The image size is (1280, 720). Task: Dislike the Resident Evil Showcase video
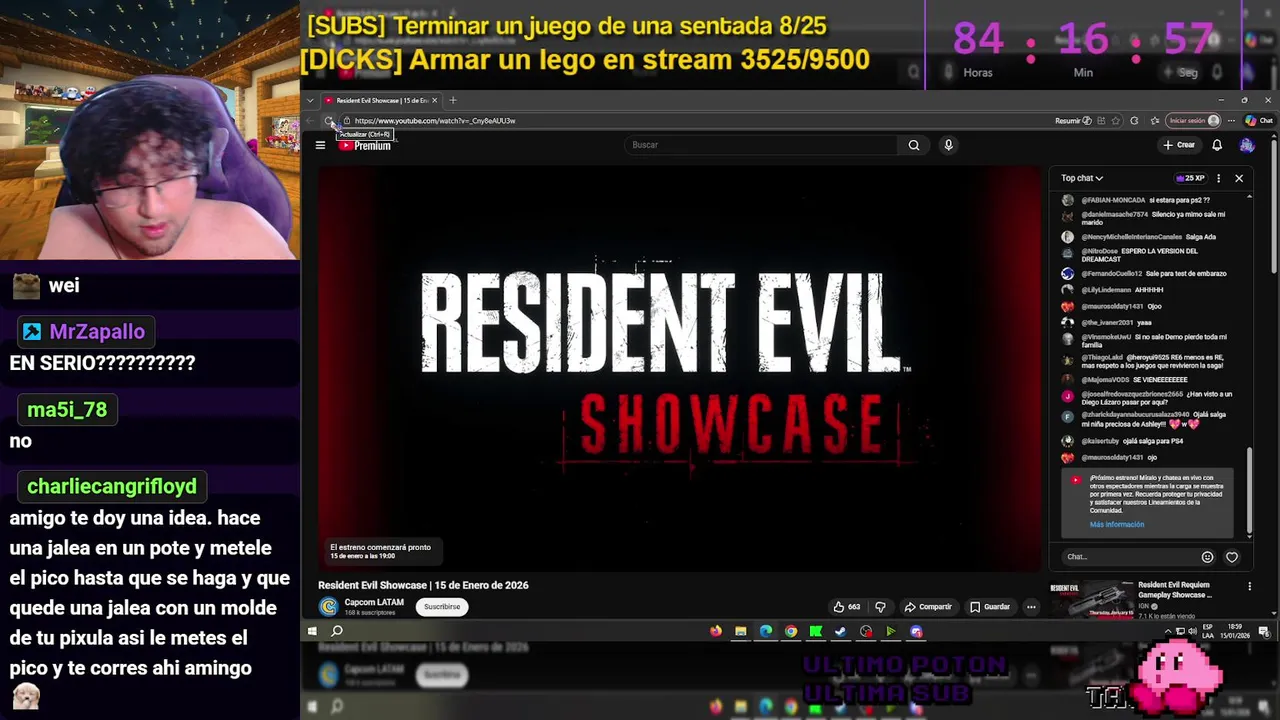point(880,607)
